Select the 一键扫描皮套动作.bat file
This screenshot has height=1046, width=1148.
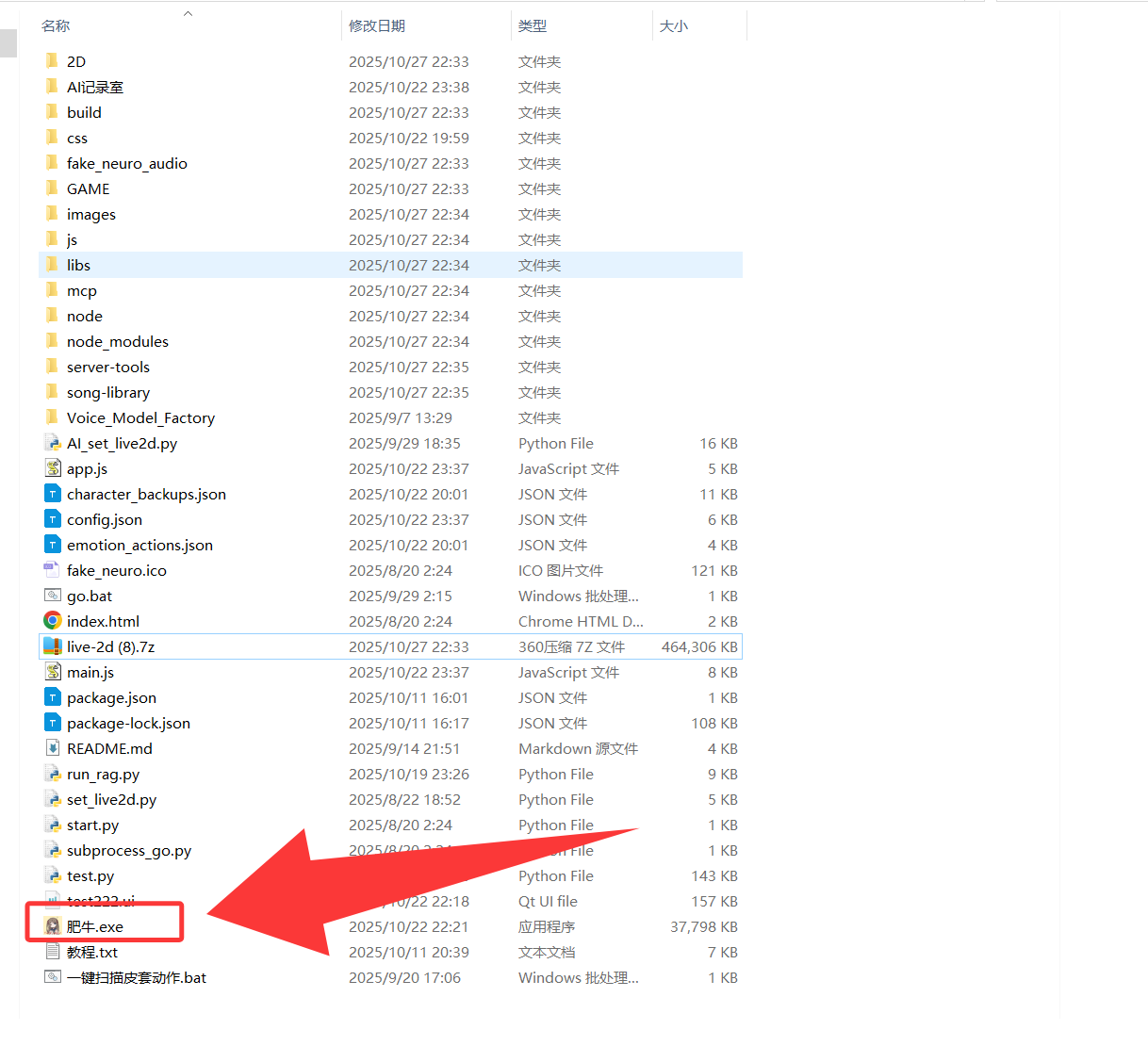coord(137,977)
